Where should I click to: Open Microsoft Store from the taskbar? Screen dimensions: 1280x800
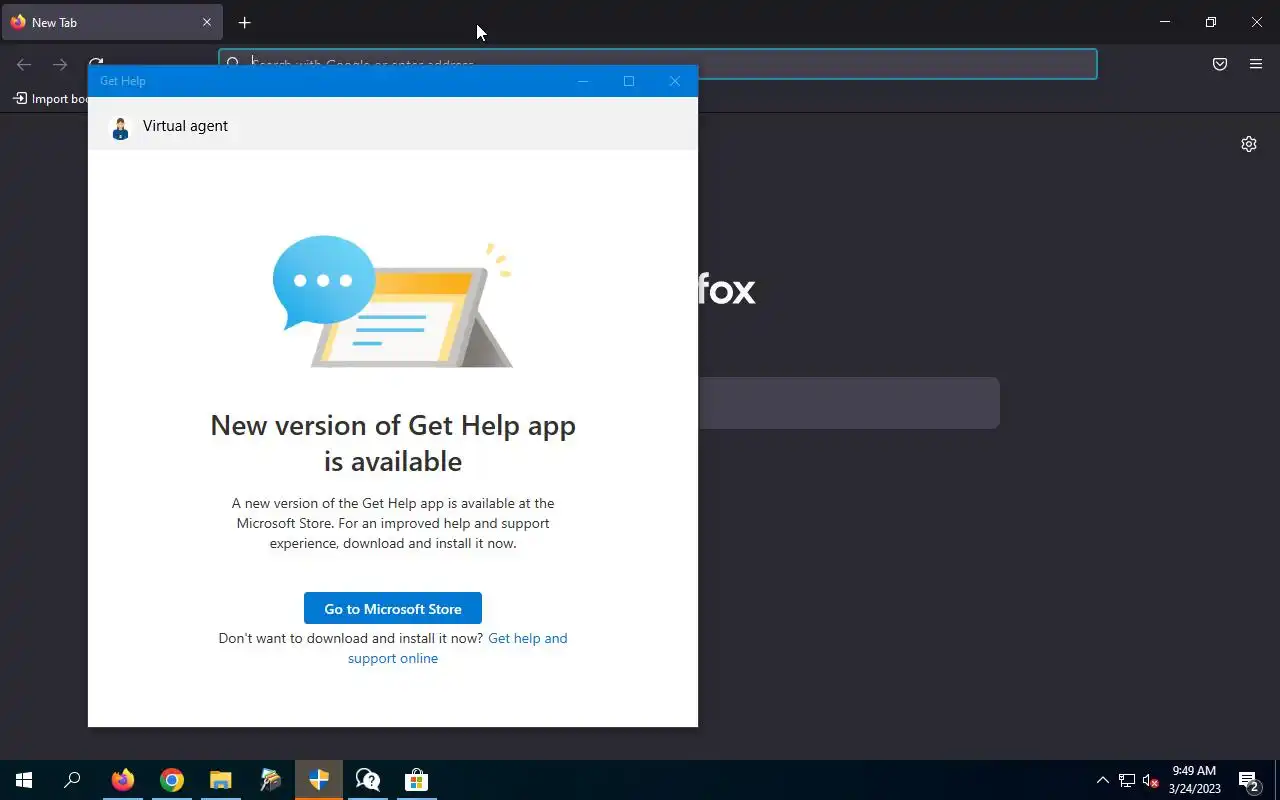point(417,780)
